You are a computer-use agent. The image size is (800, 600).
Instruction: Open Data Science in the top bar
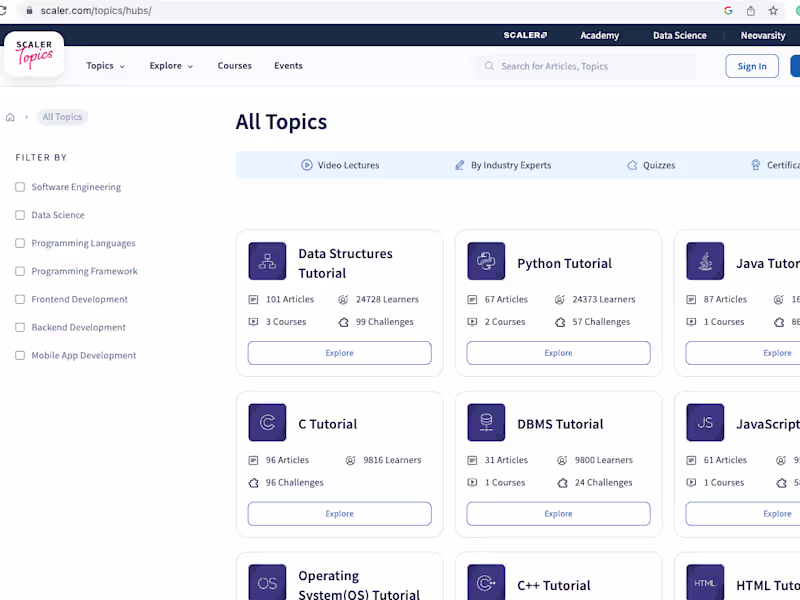[680, 35]
